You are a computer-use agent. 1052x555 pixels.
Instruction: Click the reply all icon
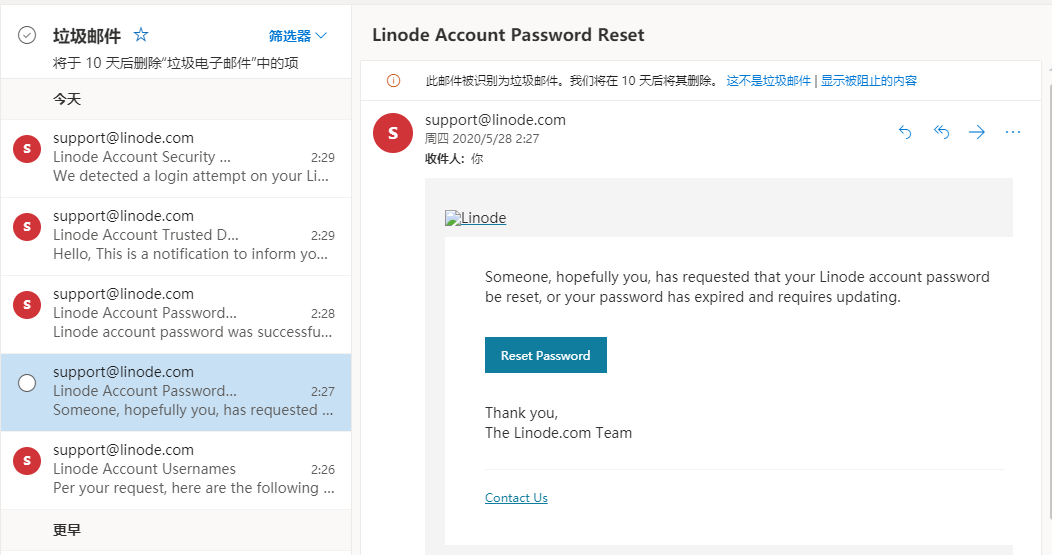point(941,132)
